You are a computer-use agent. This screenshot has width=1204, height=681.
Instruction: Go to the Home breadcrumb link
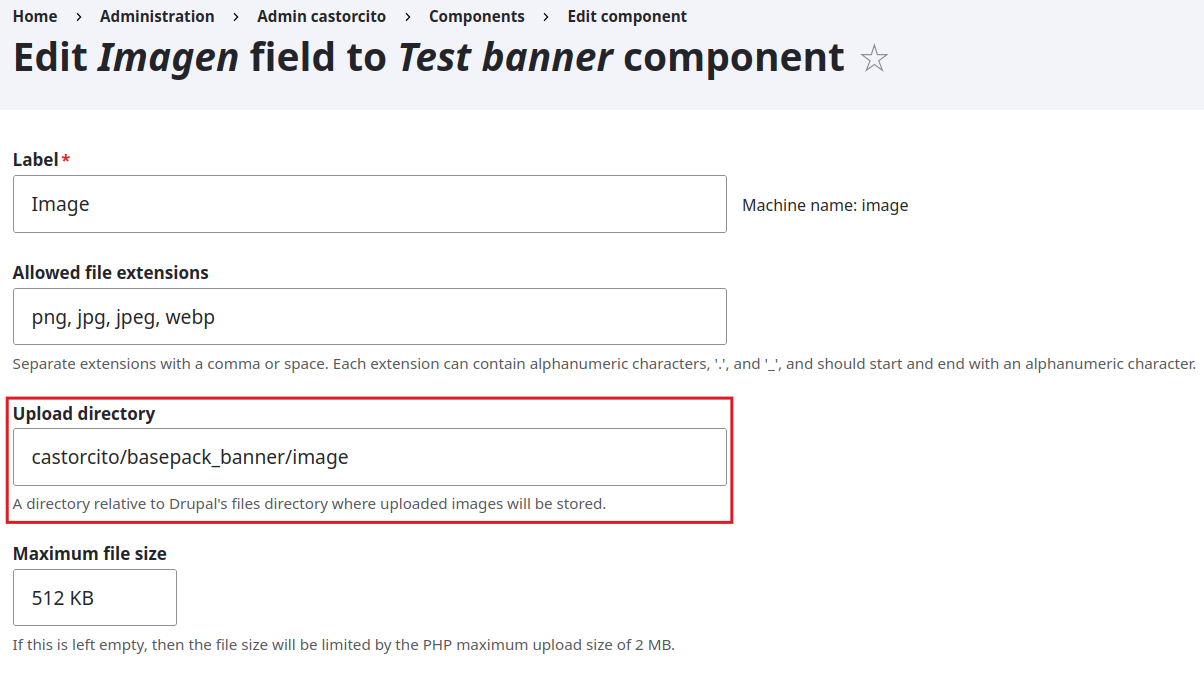[35, 17]
